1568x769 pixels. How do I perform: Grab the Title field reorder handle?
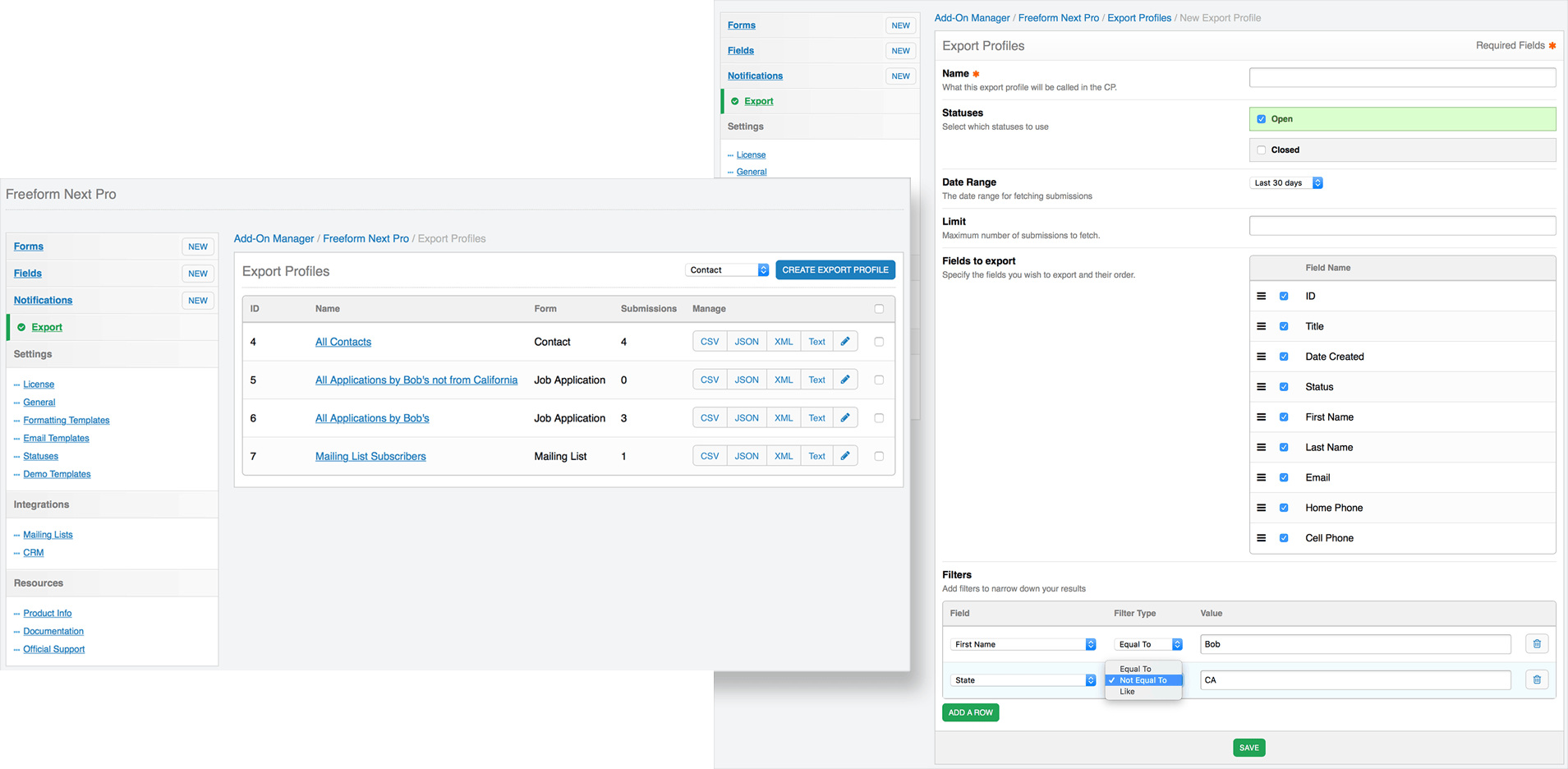[1262, 326]
